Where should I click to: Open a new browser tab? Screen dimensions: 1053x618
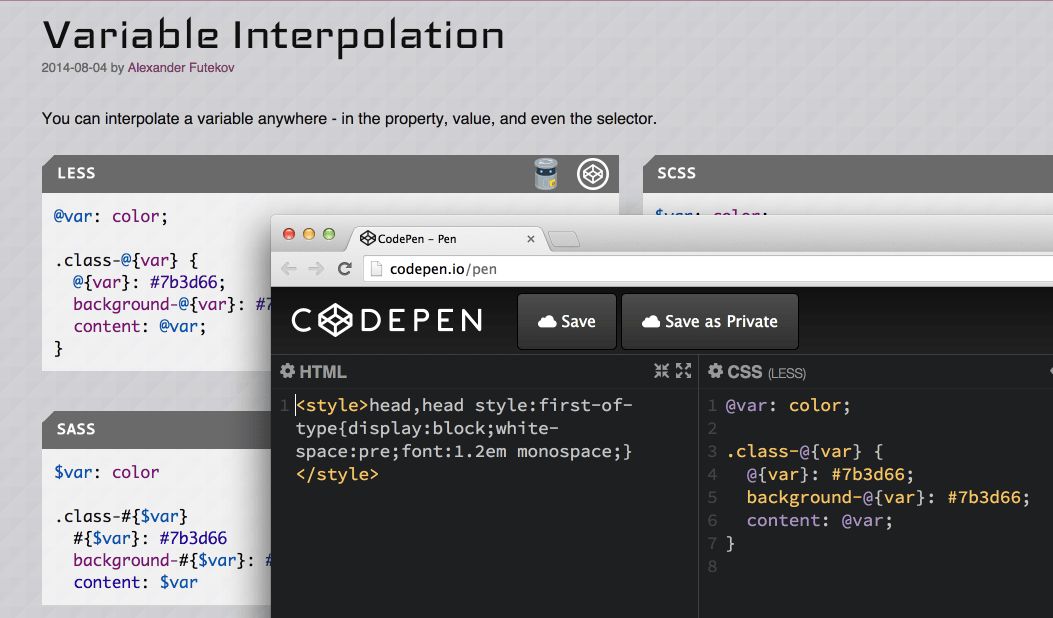[x=563, y=238]
